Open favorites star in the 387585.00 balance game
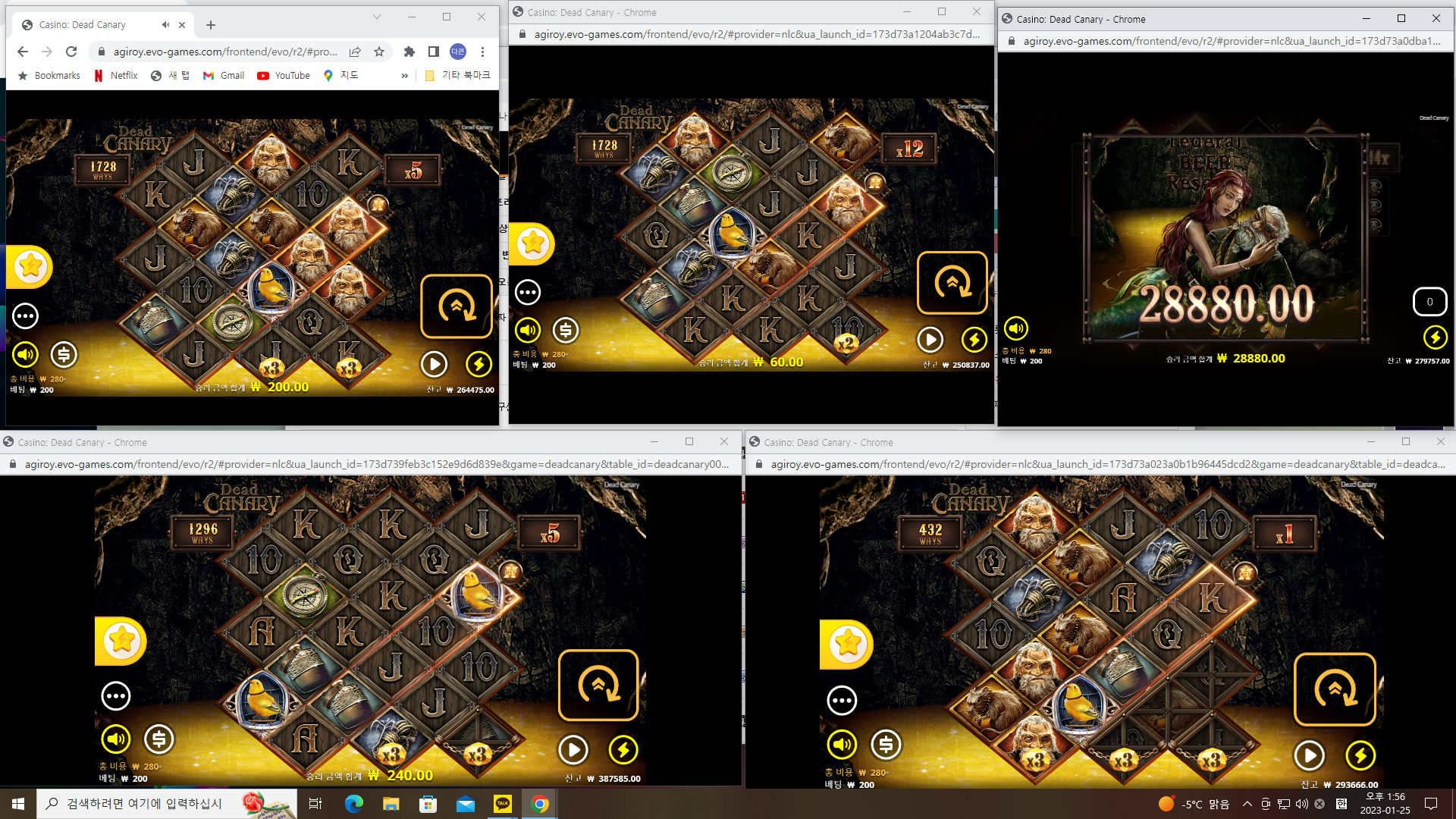This screenshot has width=1456, height=819. (x=121, y=641)
